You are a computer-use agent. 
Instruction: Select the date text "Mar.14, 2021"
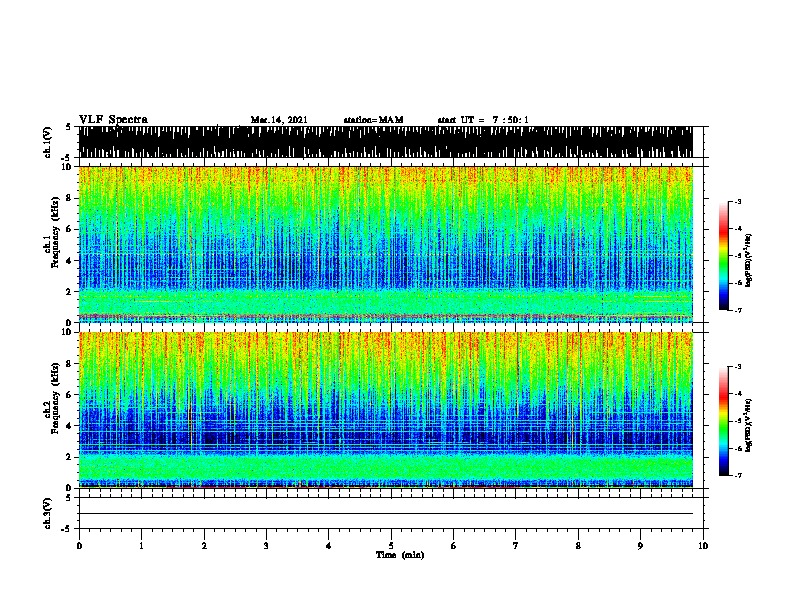pyautogui.click(x=279, y=120)
